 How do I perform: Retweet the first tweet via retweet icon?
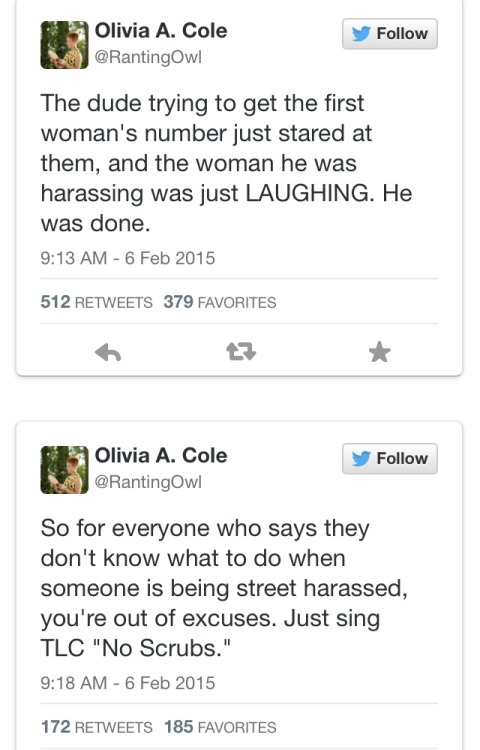tap(241, 352)
